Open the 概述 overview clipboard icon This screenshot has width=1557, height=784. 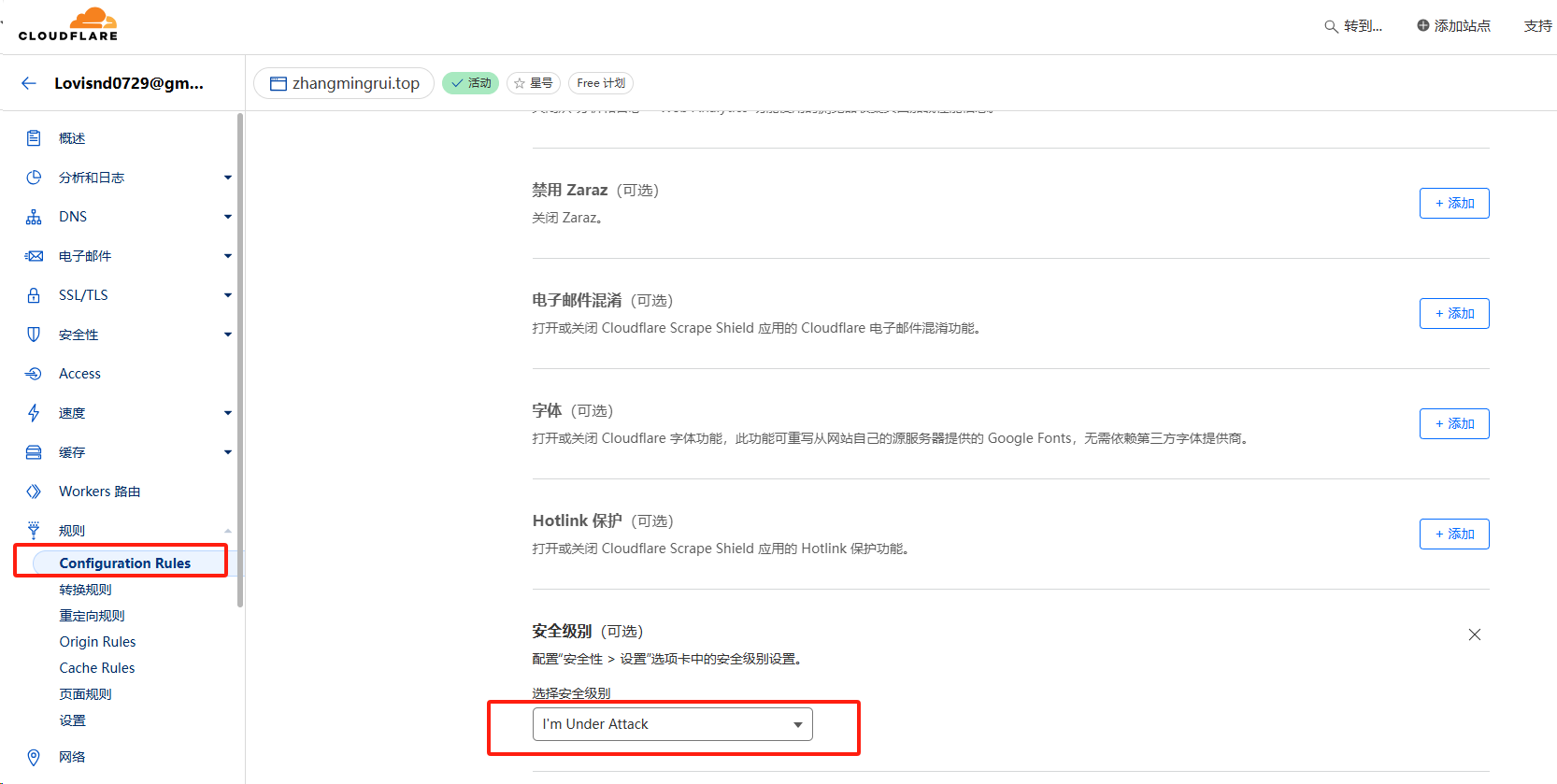(x=34, y=138)
